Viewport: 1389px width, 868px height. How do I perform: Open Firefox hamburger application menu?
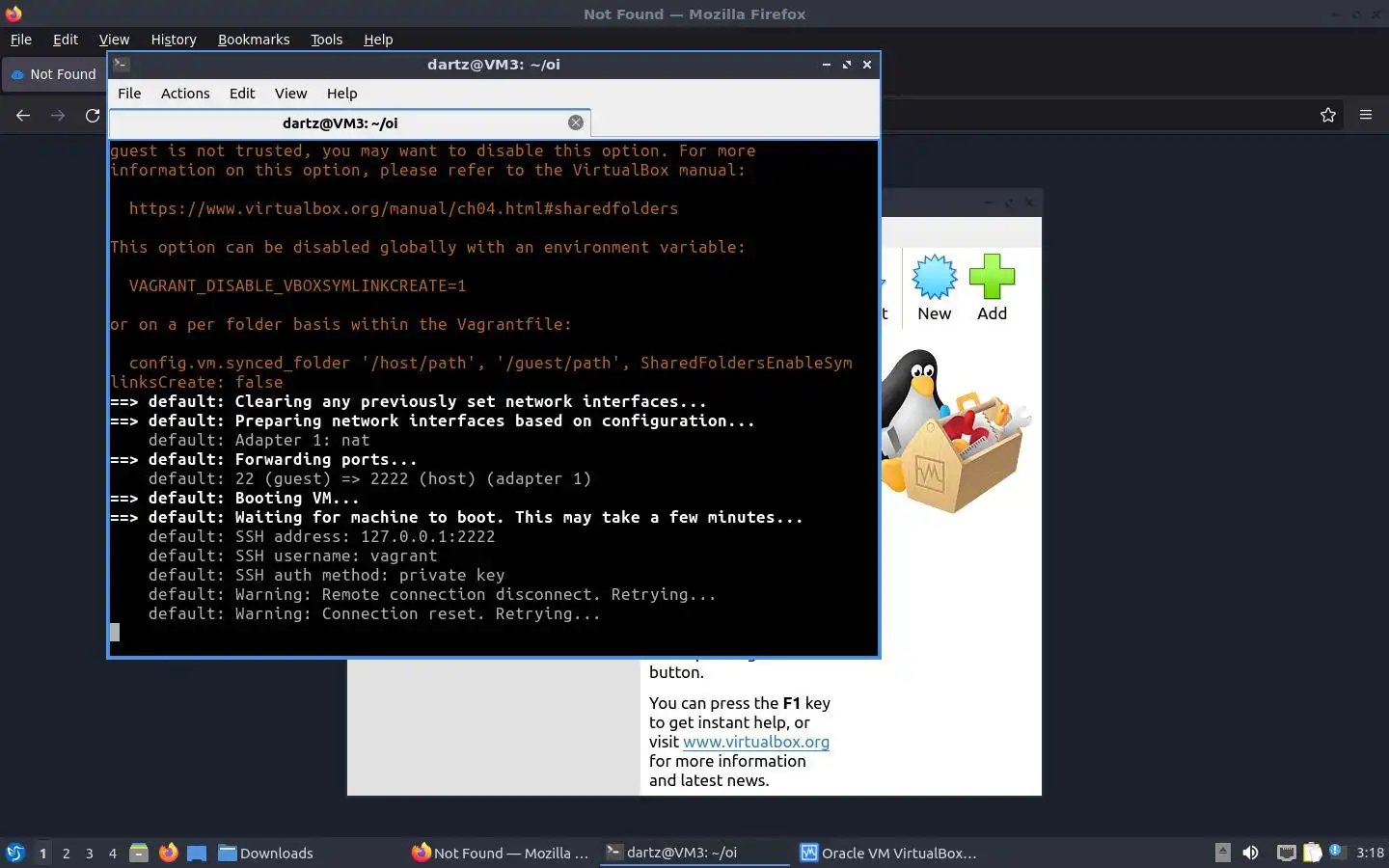coord(1366,115)
